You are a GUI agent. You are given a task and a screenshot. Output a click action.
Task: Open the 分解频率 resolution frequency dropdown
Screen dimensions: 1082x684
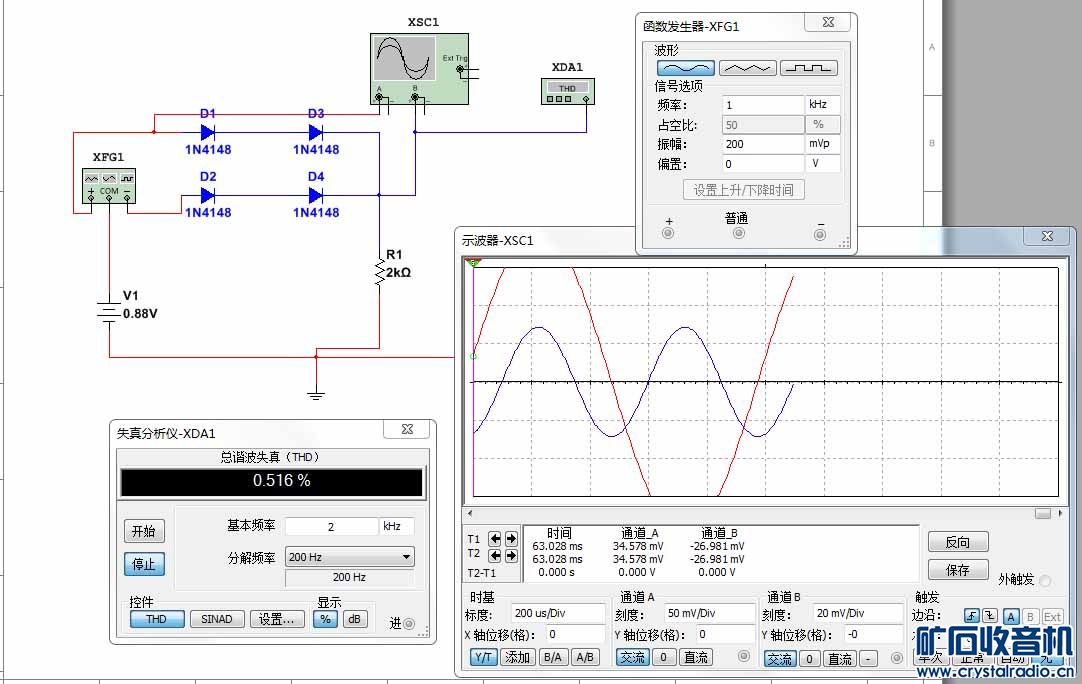[349, 557]
